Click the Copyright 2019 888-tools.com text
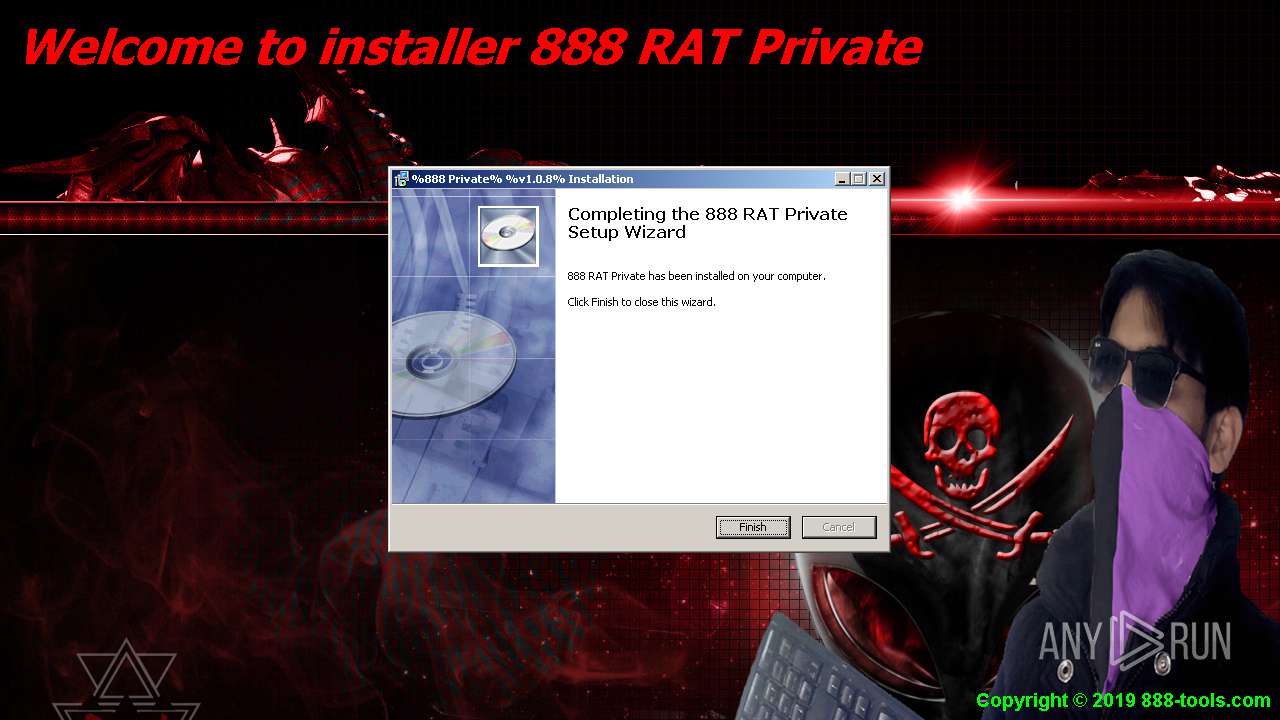This screenshot has width=1280, height=720. coord(1123,701)
